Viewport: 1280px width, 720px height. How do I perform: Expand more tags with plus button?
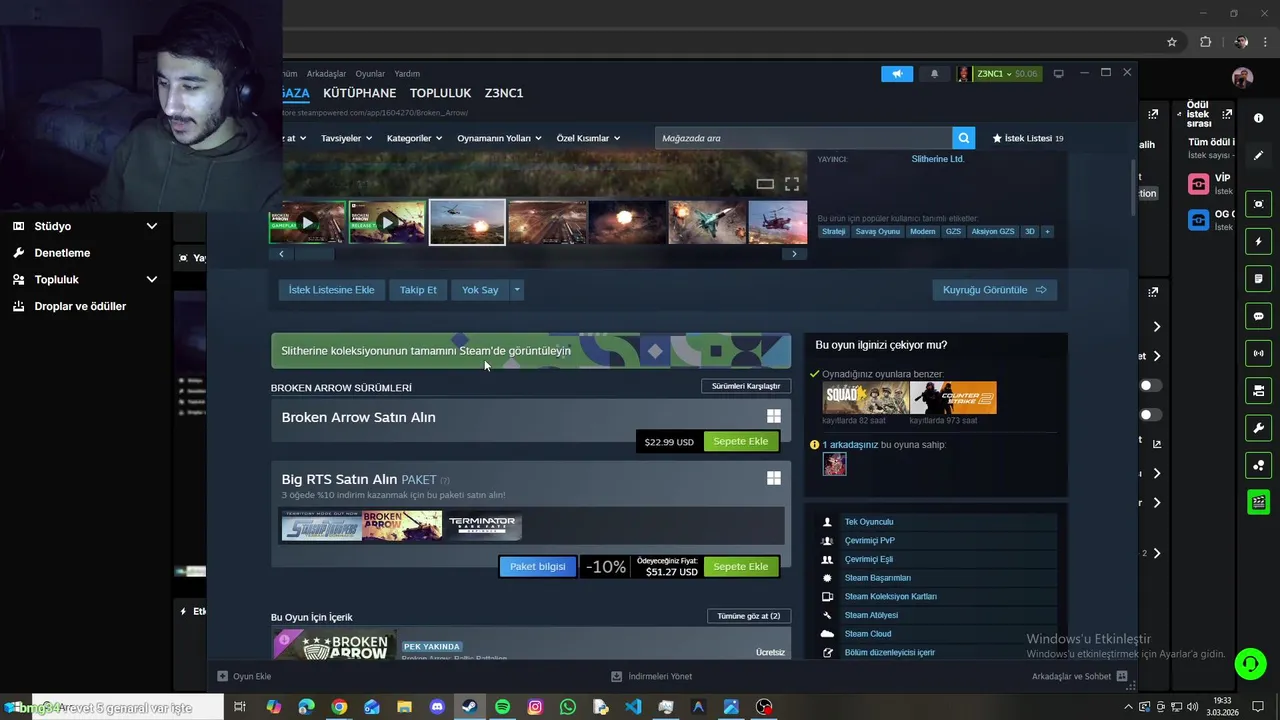1047,232
